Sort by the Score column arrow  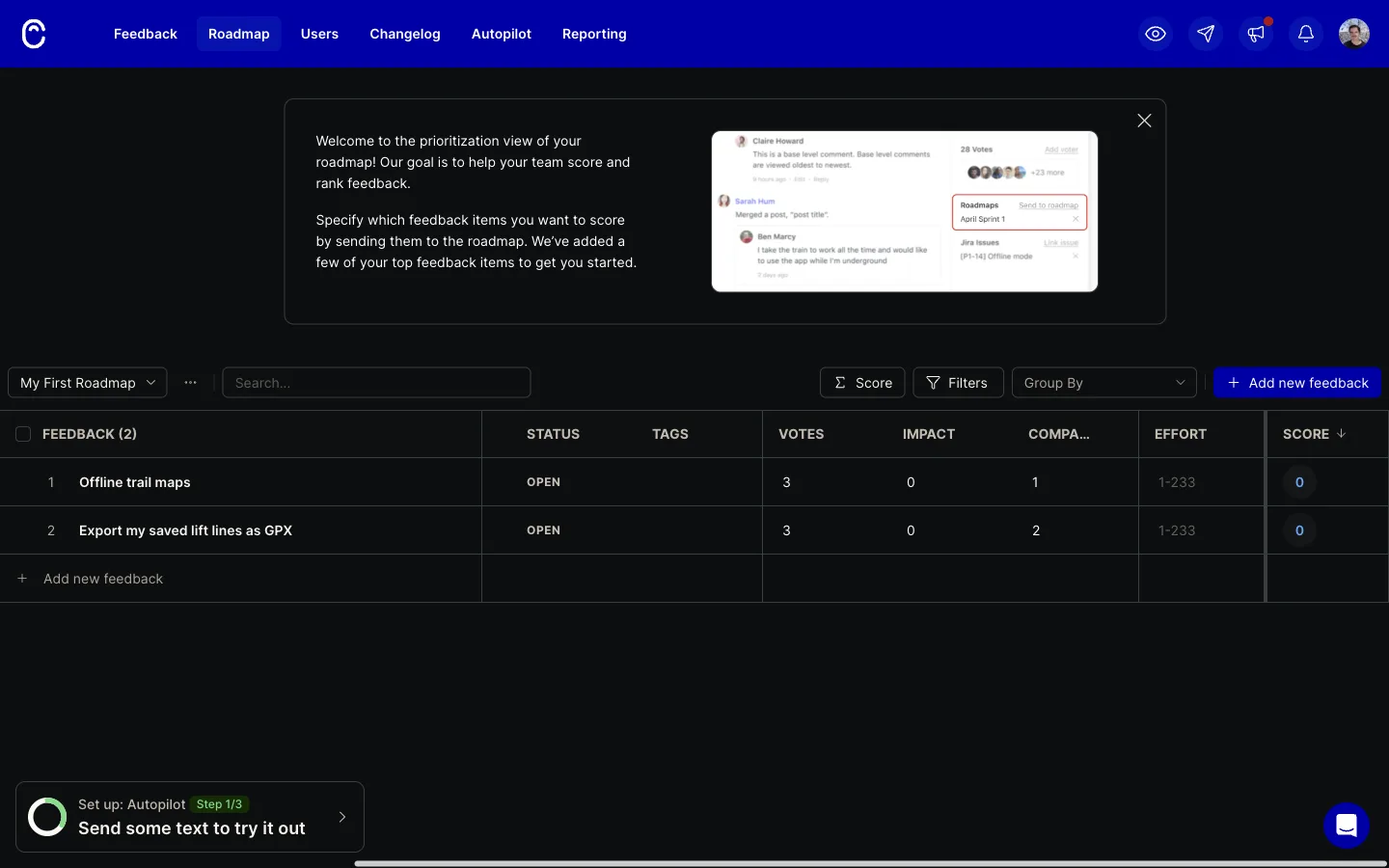(x=1341, y=434)
